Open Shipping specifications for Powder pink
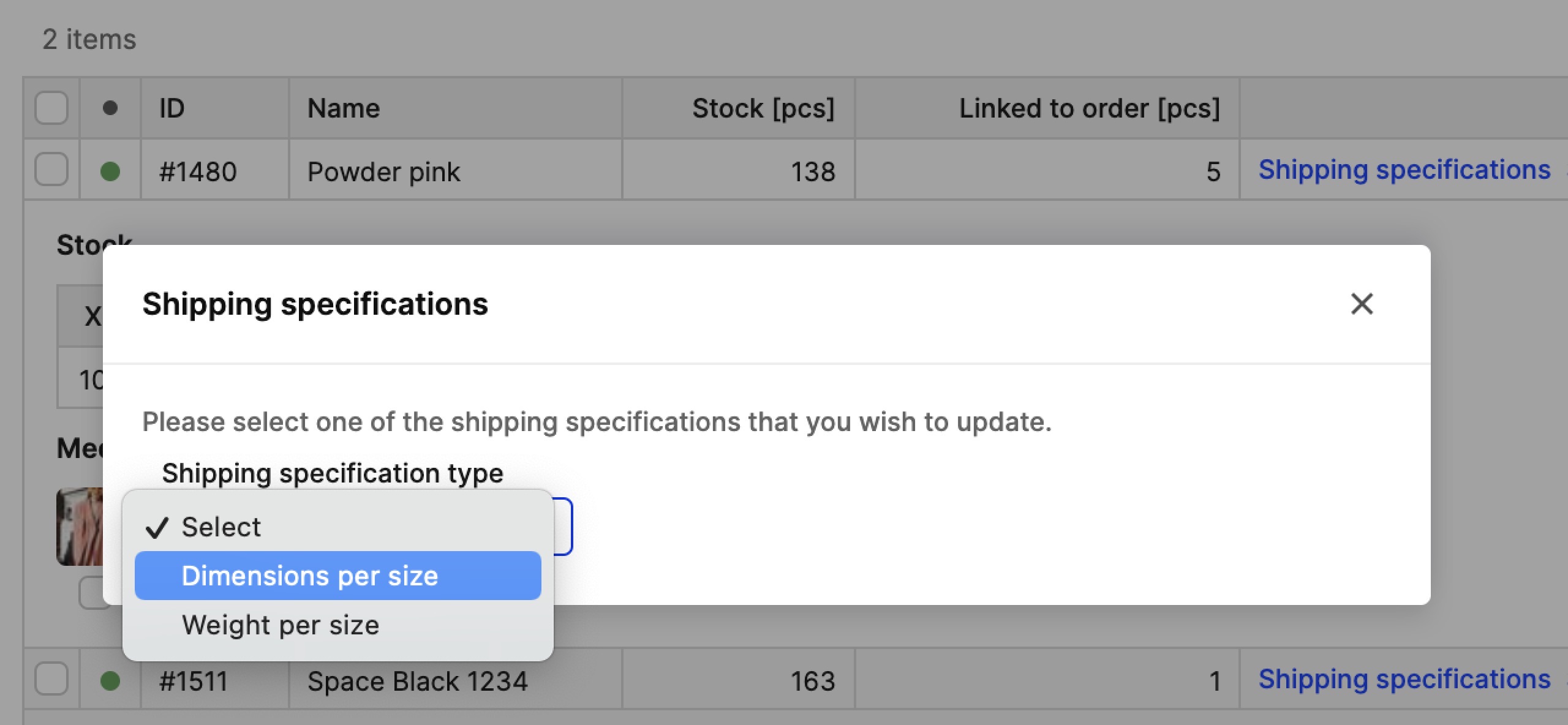This screenshot has width=1568, height=725. pos(1404,170)
